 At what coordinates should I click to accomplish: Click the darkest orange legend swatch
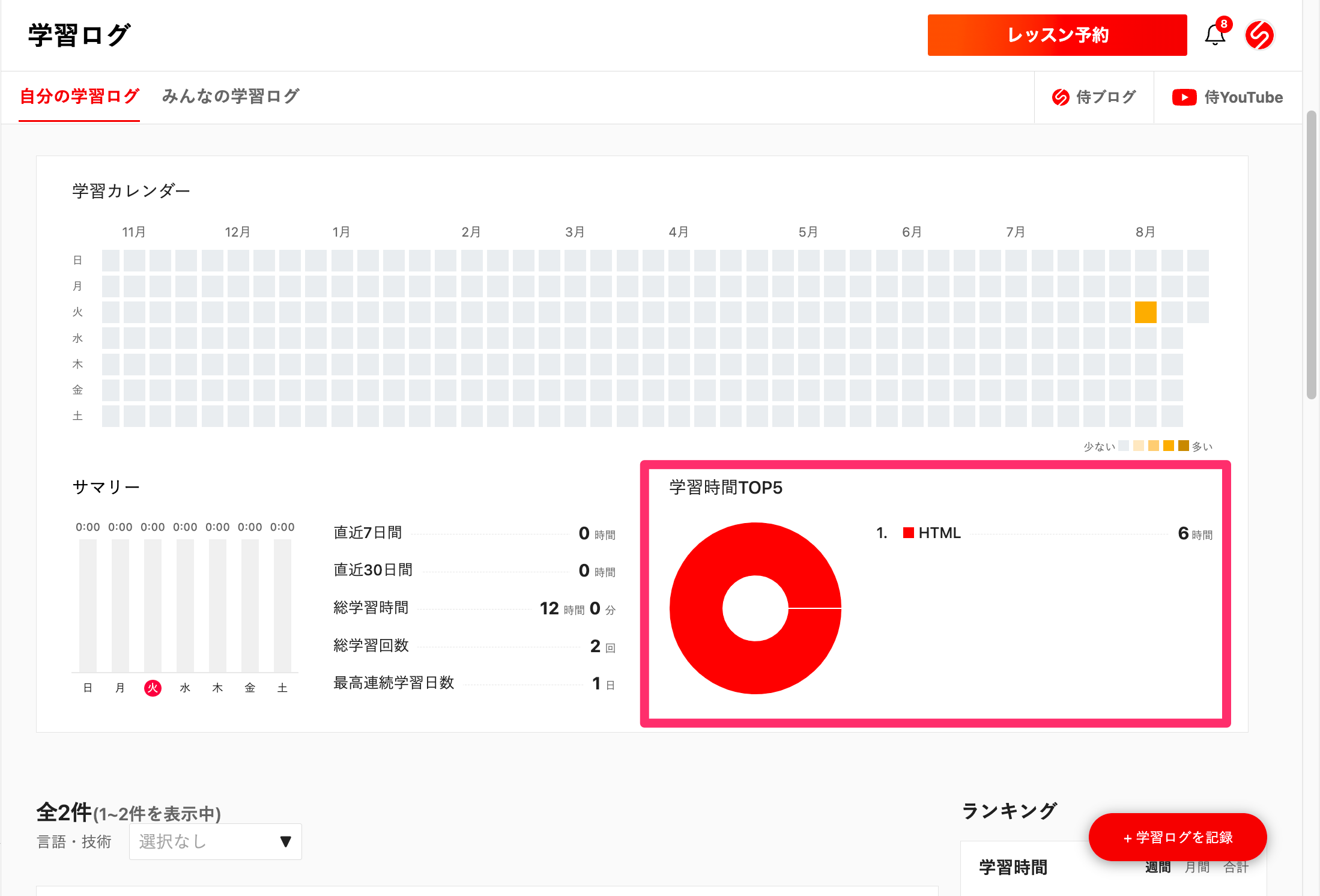click(1183, 446)
